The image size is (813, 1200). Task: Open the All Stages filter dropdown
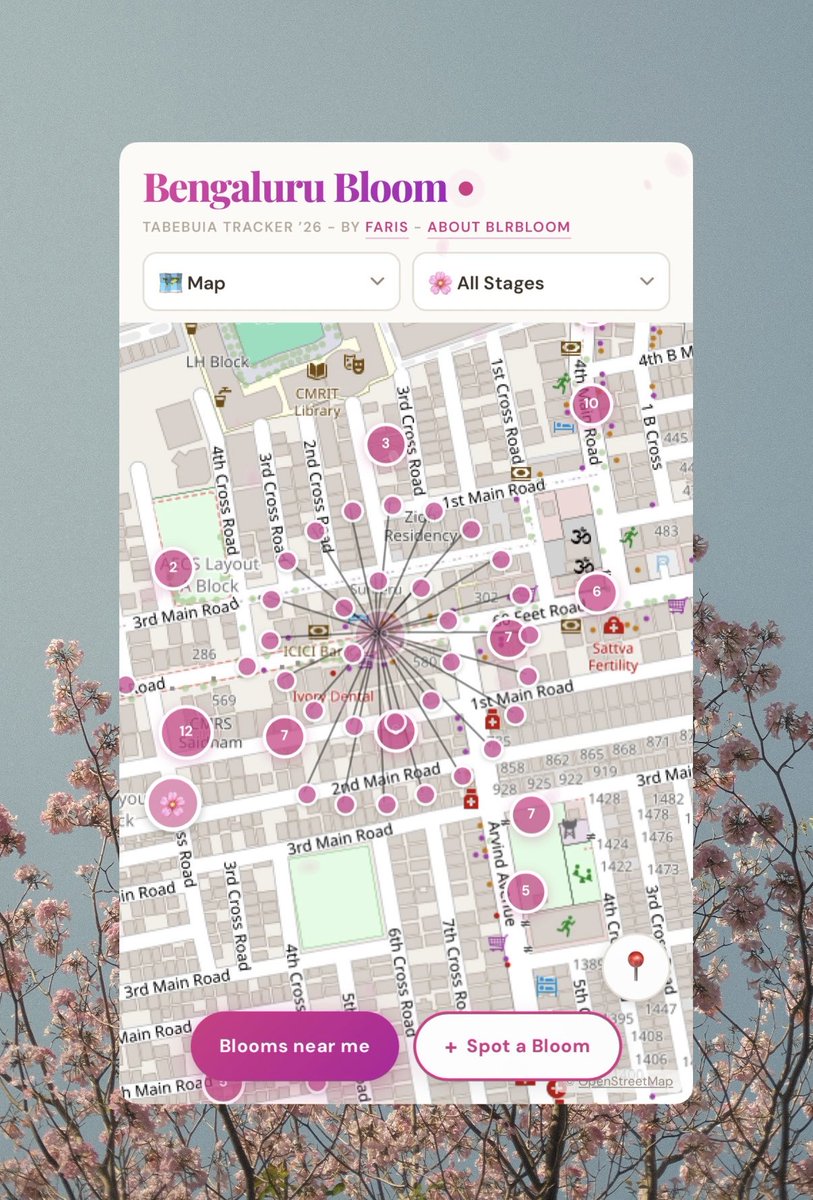(541, 282)
